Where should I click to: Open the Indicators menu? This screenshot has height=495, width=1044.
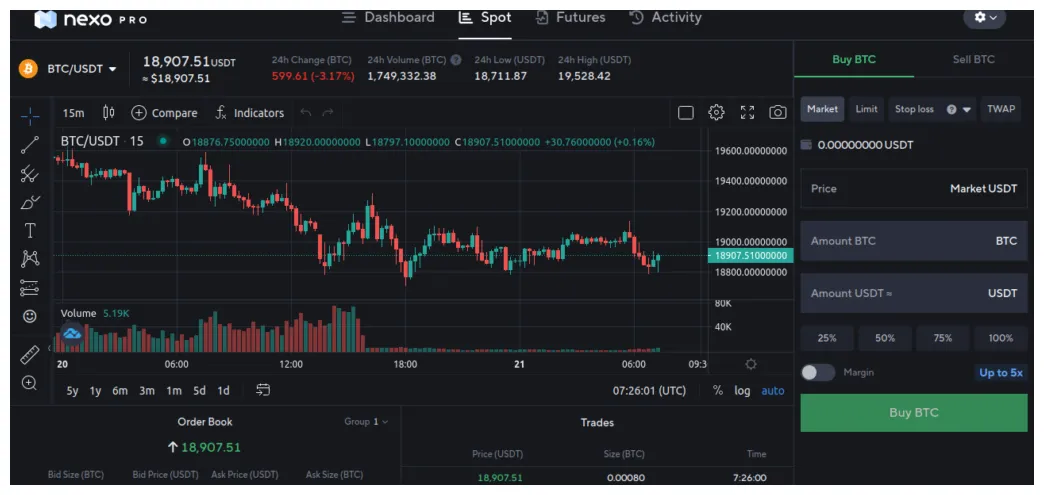pyautogui.click(x=250, y=113)
